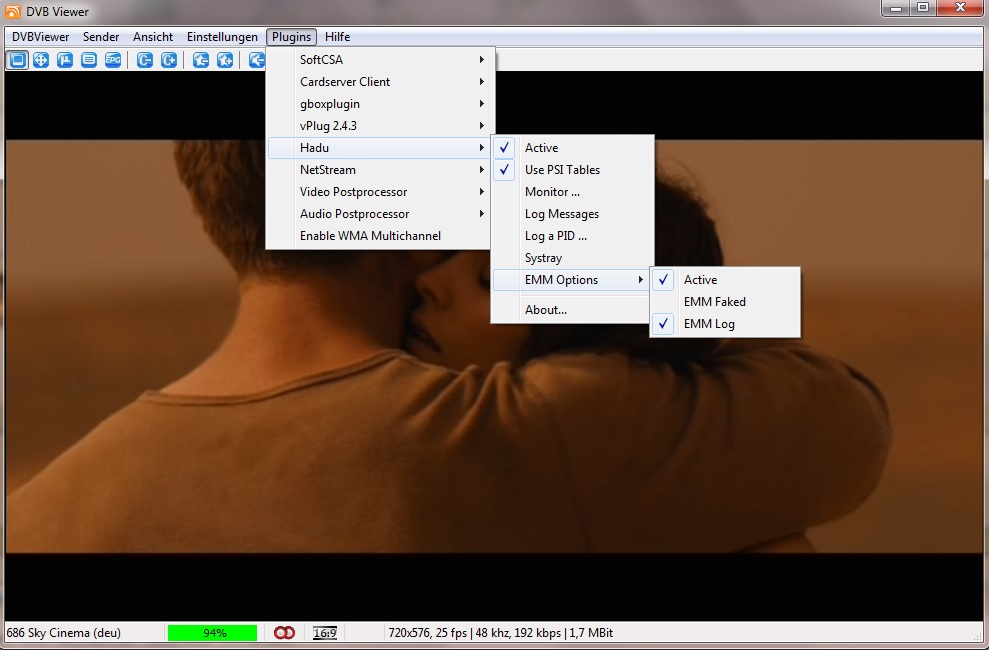Select Enable WMA Multichannel menu entry
Viewport: 989px width, 650px height.
[x=370, y=236]
